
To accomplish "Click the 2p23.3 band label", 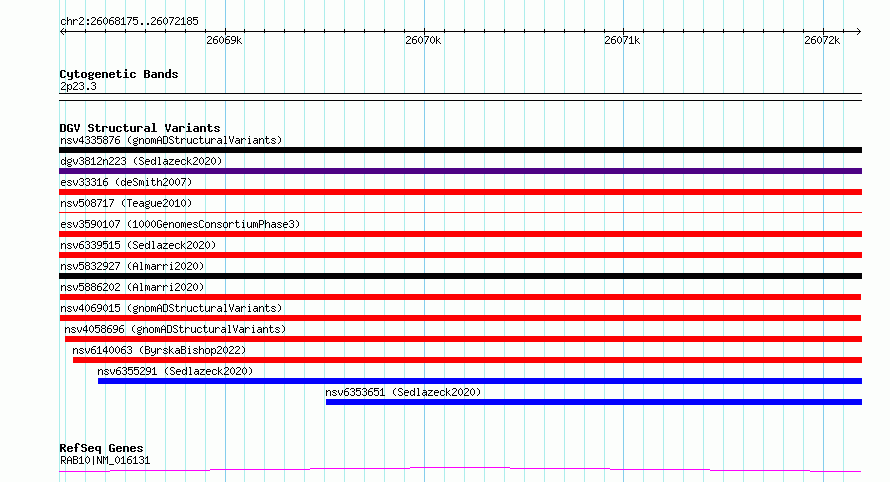I will point(78,86).
